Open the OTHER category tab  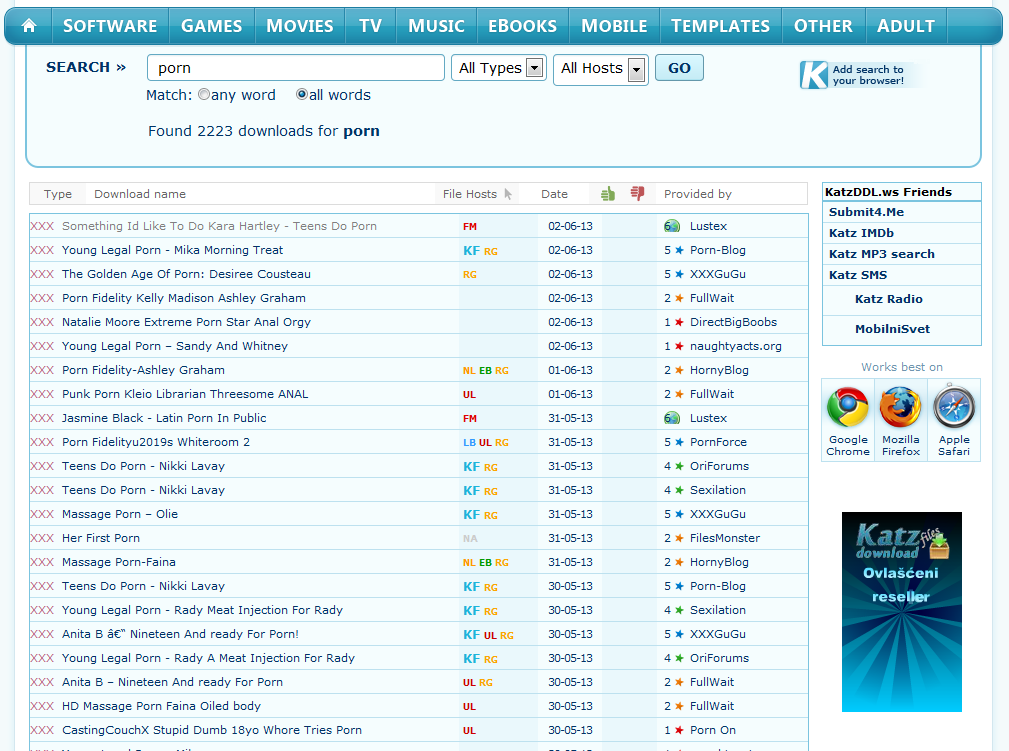(x=823, y=26)
